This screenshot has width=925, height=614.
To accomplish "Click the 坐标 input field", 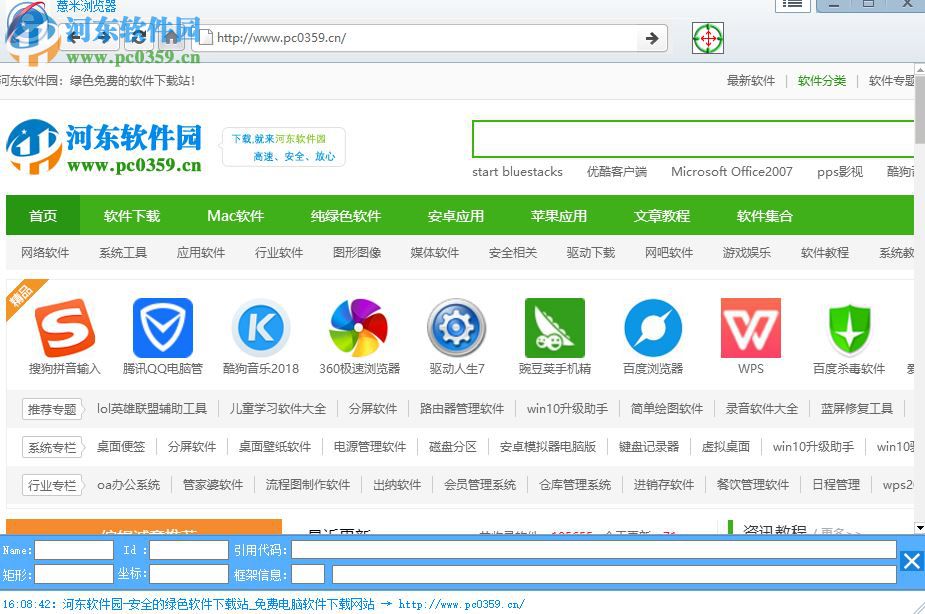I will coord(189,574).
